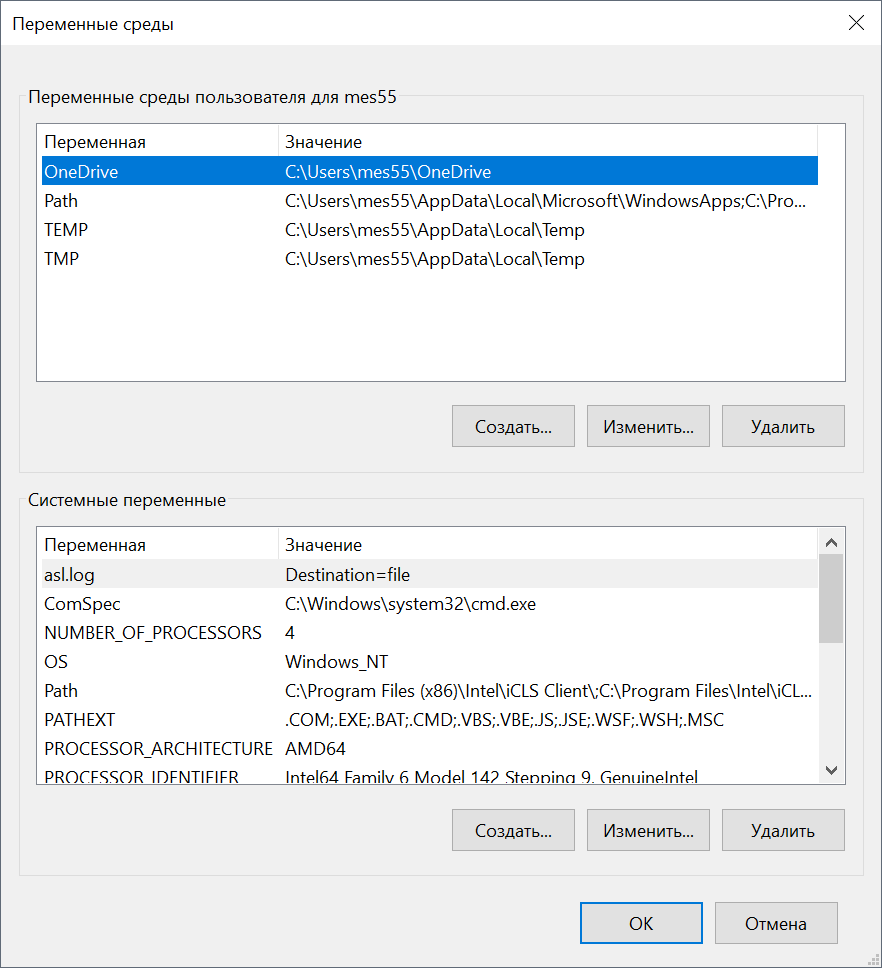Select the system Path variable row

pyautogui.click(x=61, y=691)
